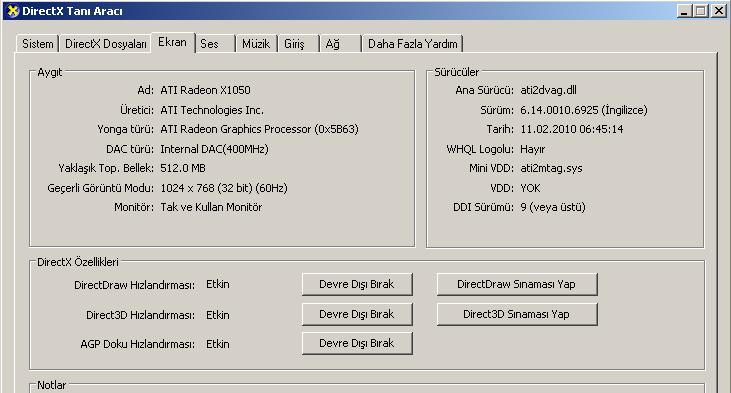Click the WHQL Logolu label
731x393 pixels.
480,149
